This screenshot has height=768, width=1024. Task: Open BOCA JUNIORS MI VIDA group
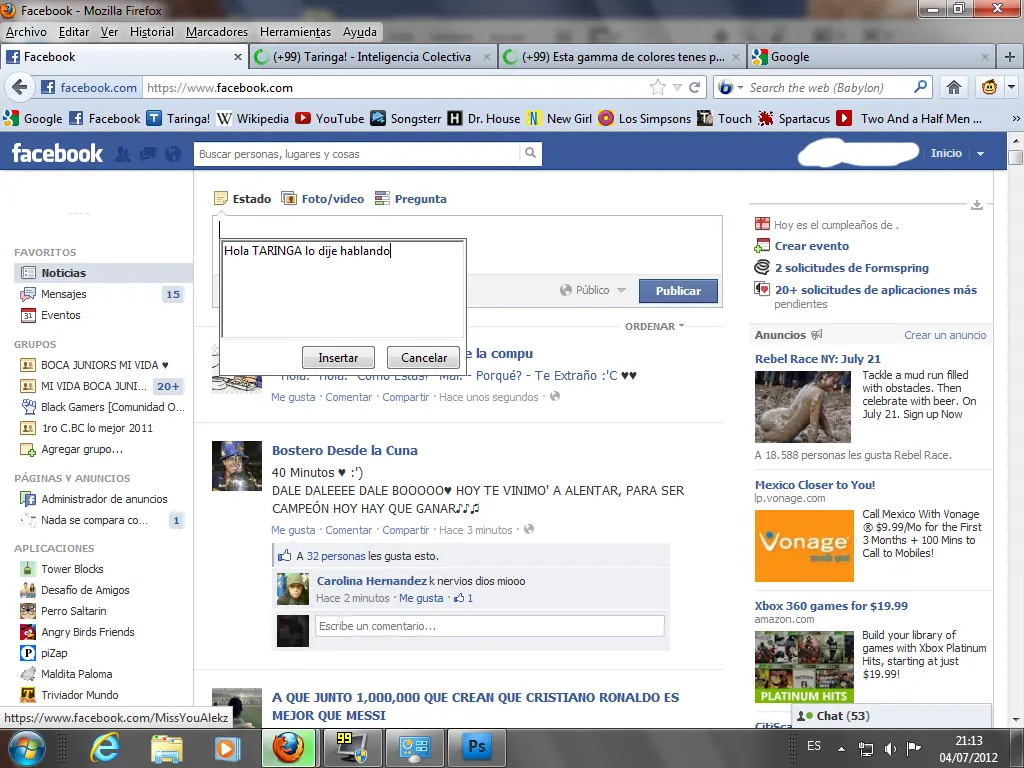(103, 365)
